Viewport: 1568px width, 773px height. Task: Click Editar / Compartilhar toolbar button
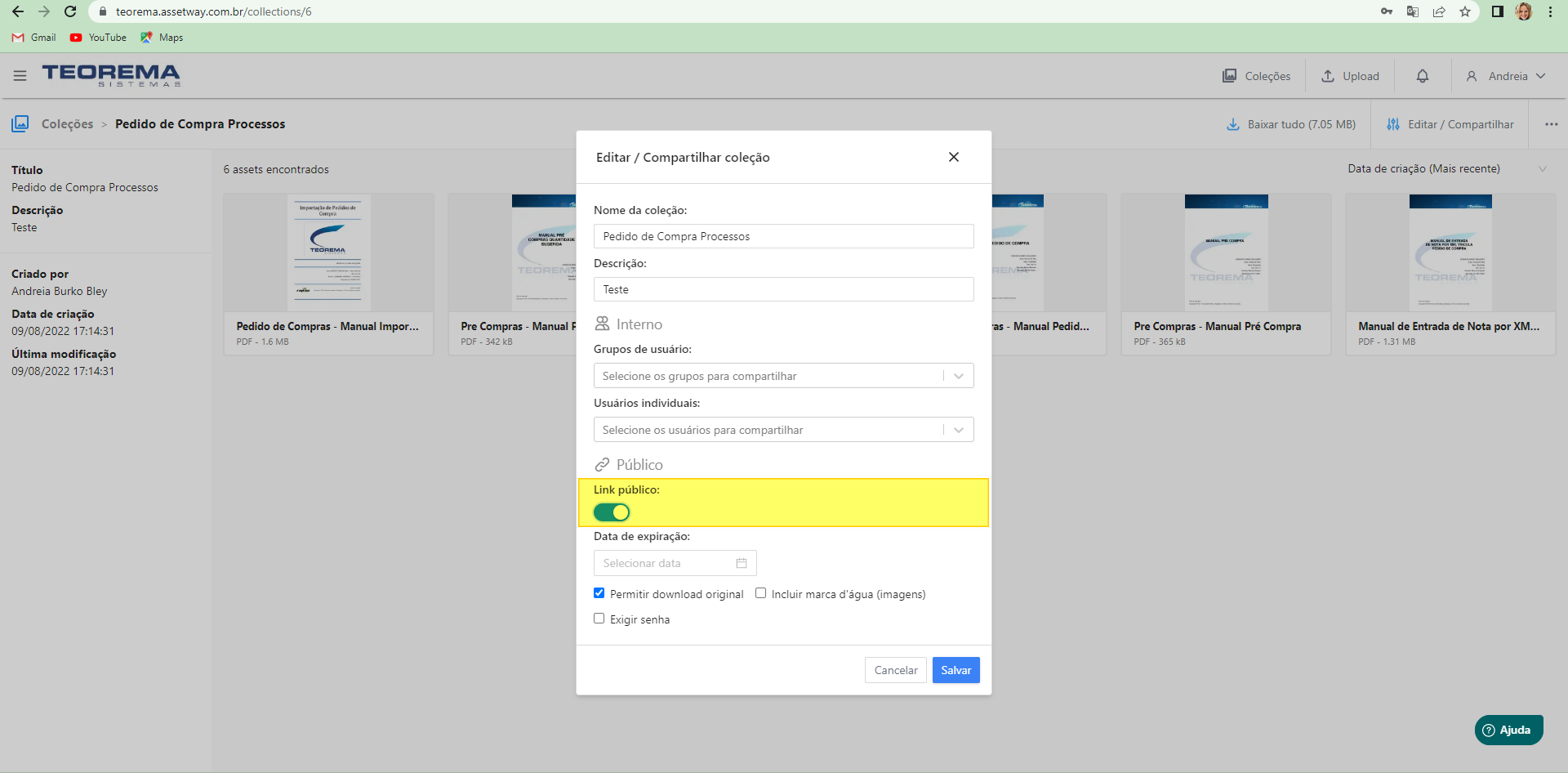tap(1450, 124)
